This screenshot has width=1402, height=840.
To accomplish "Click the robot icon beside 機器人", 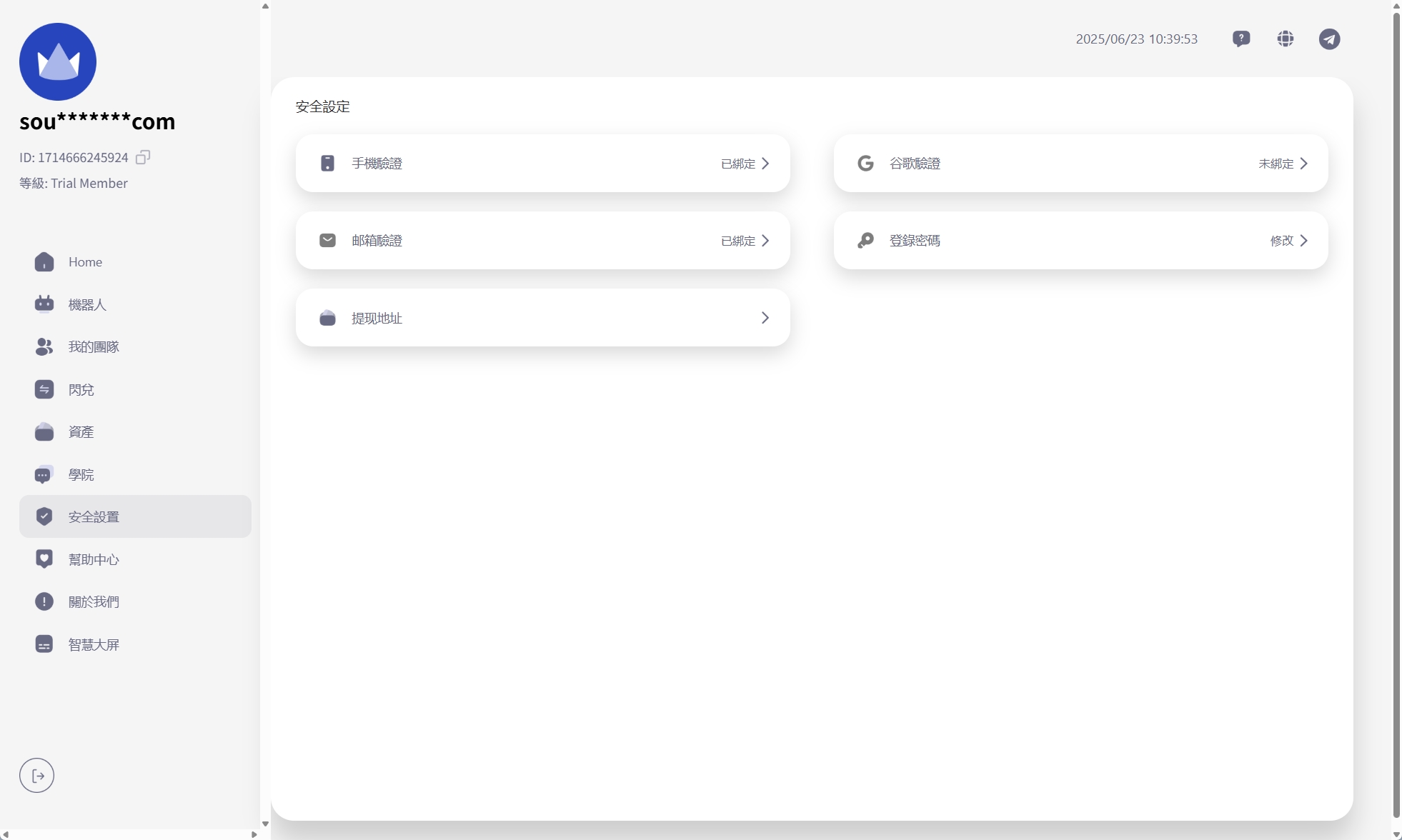I will point(44,304).
